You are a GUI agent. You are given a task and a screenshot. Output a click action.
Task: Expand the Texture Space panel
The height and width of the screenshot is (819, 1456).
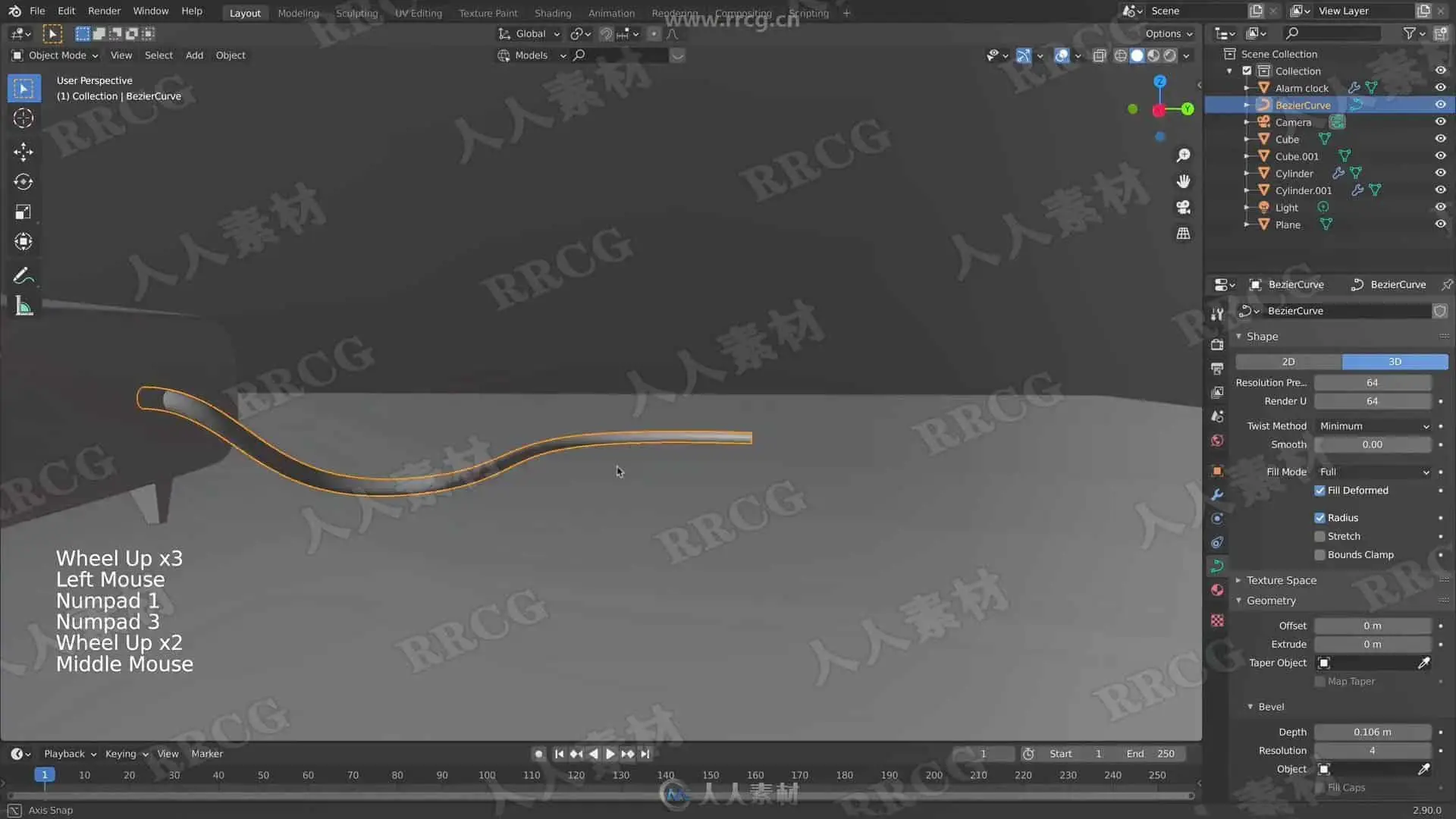click(1281, 580)
